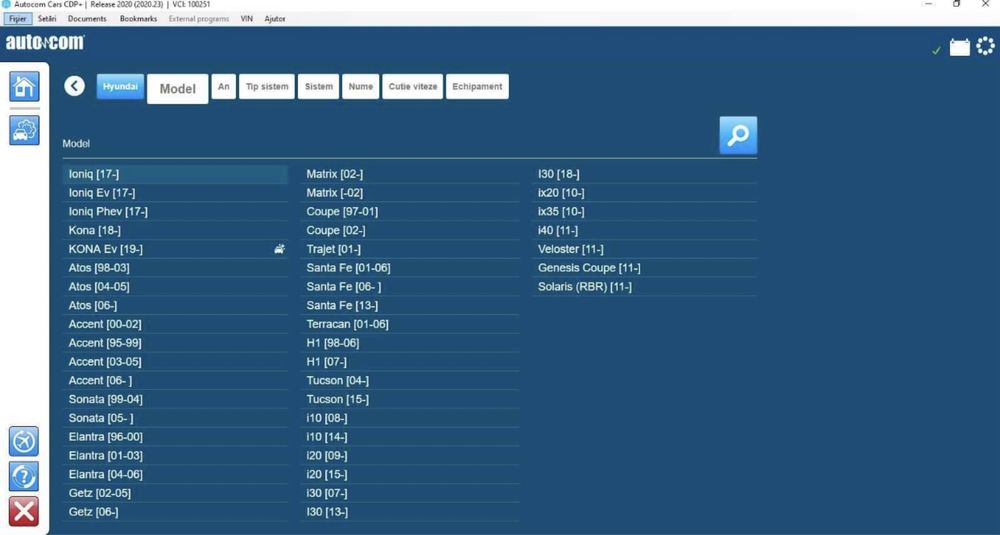Viewport: 1000px width, 535px height.
Task: Click the flight recorder icon in sidebar
Action: [24, 441]
